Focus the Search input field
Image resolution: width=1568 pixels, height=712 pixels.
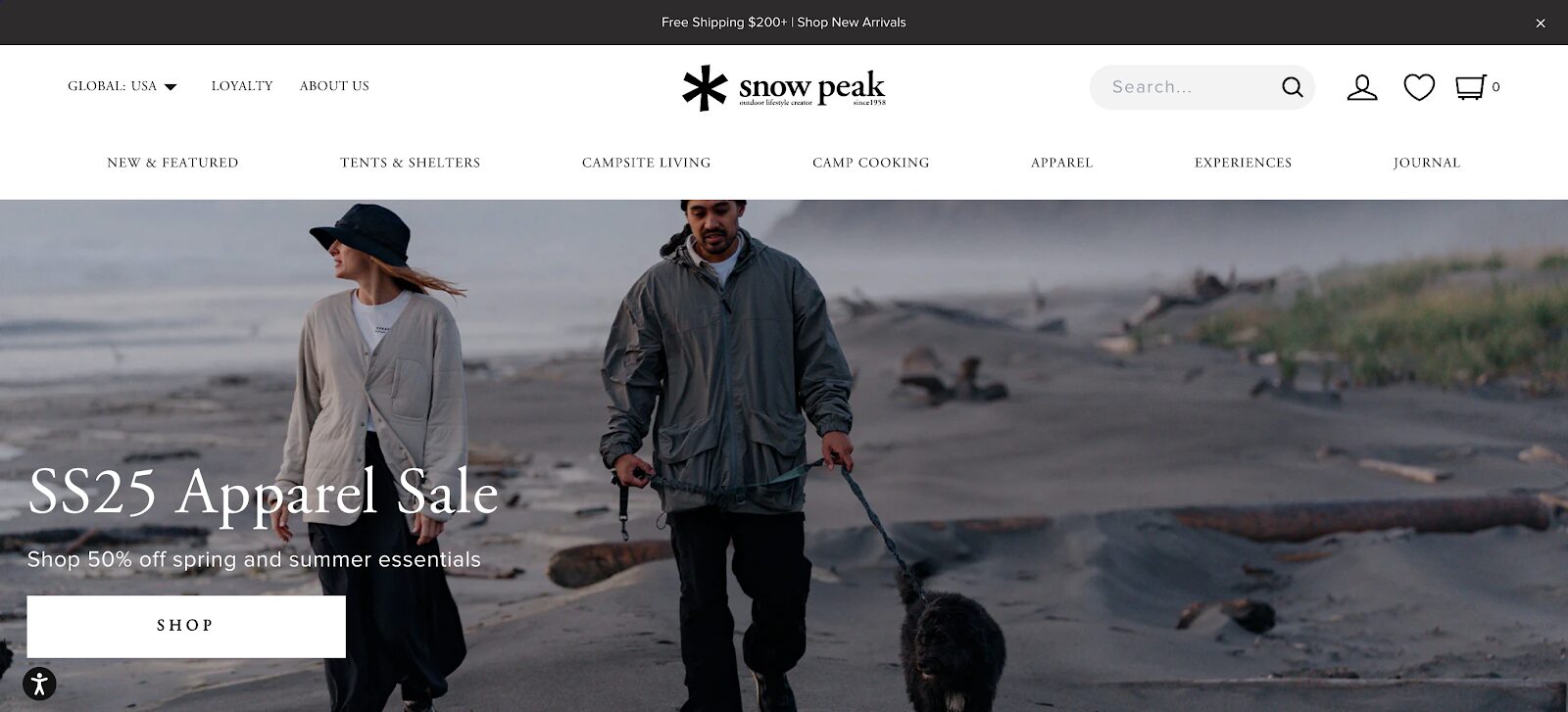coord(1191,87)
